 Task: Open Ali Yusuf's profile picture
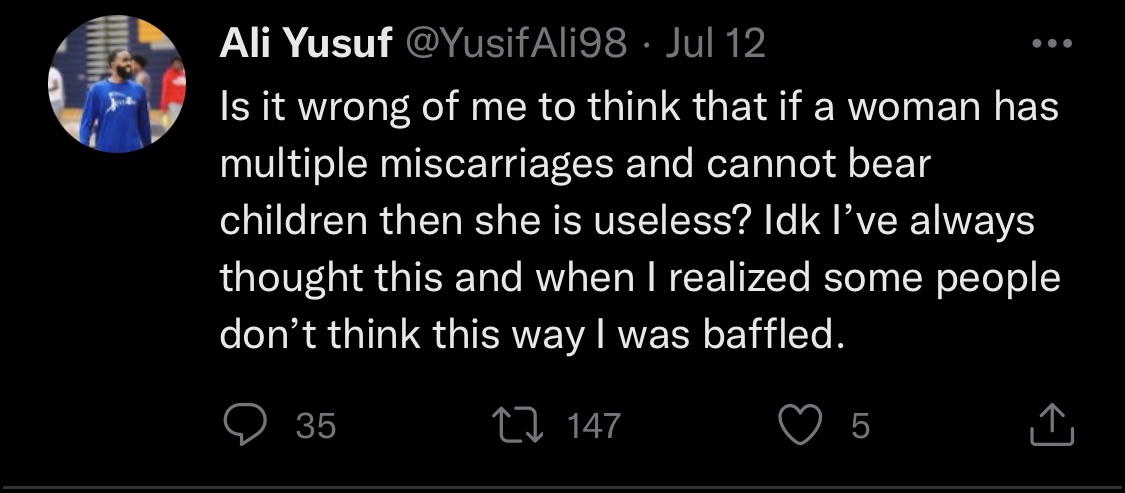click(117, 84)
